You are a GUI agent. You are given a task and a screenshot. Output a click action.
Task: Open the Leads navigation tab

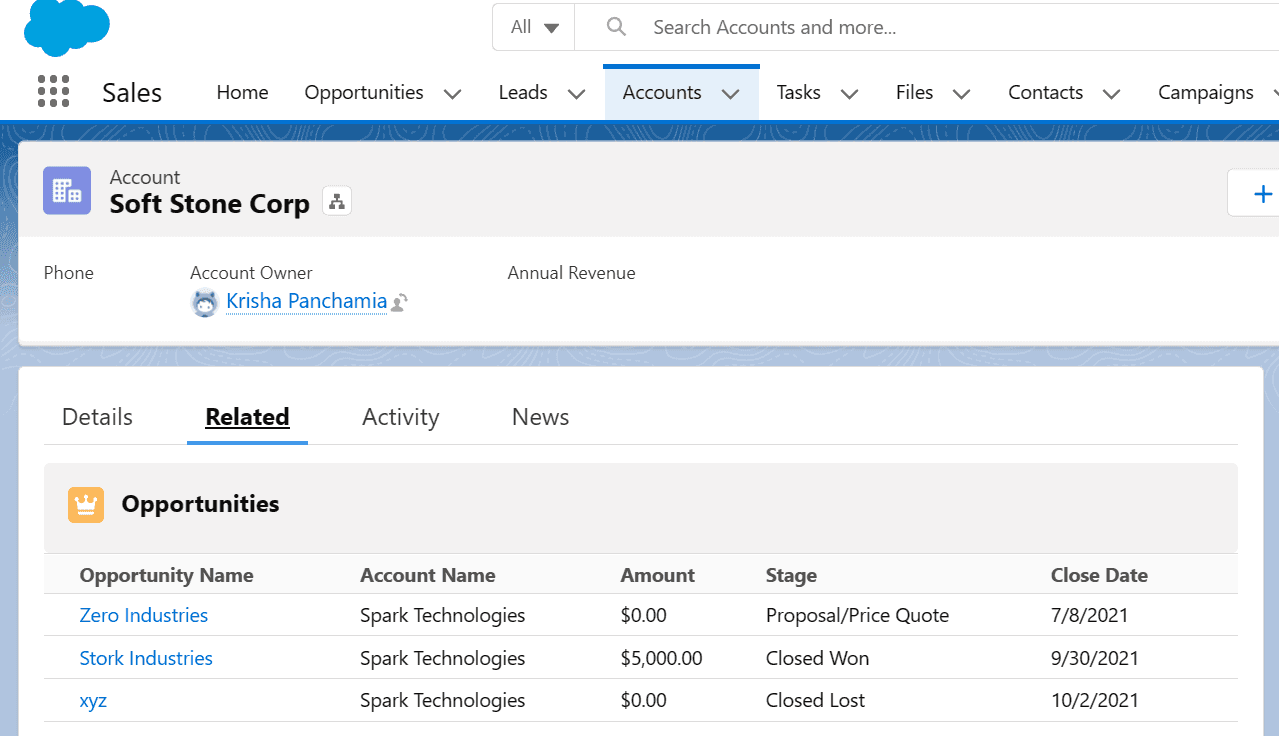(523, 92)
